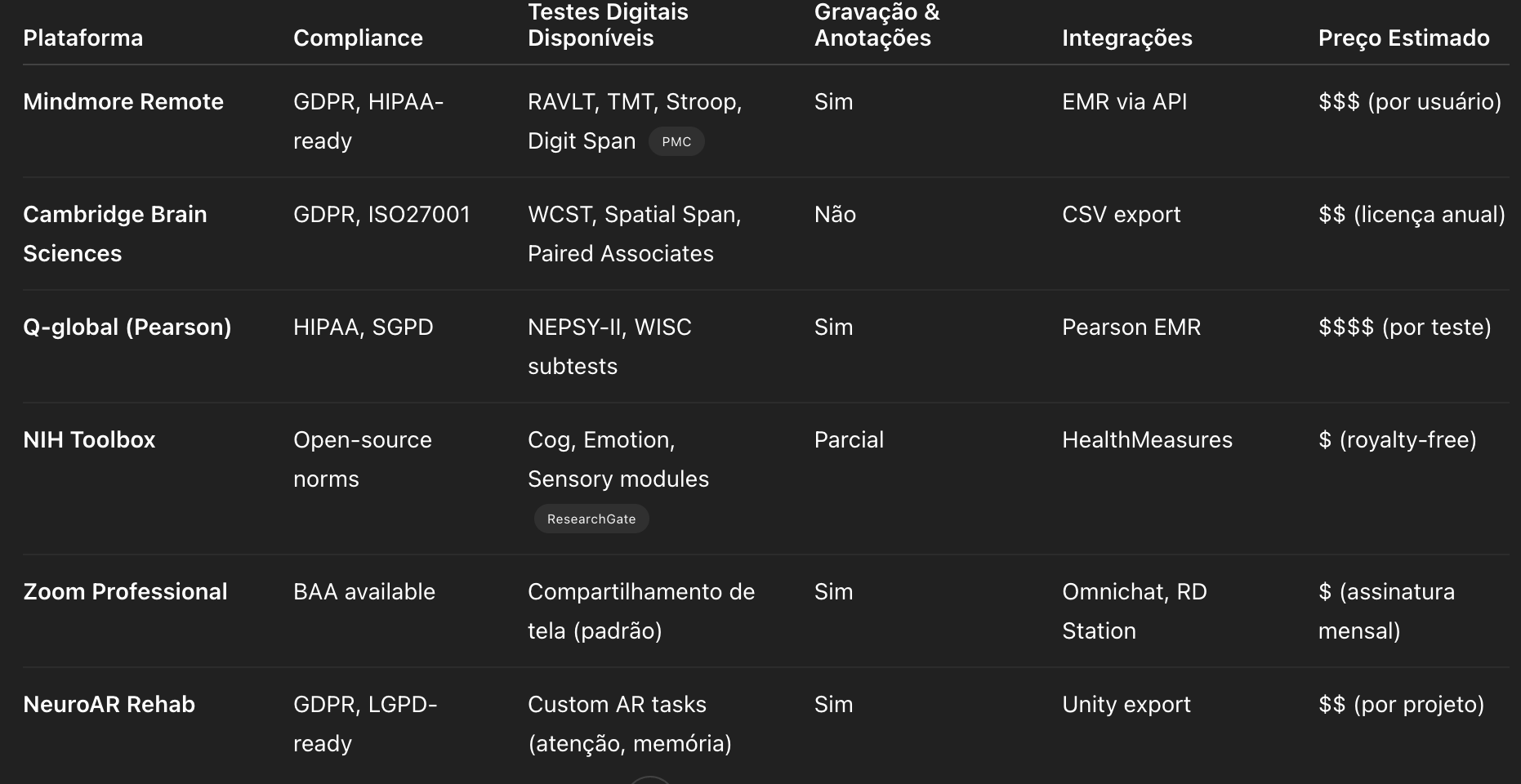Click the circular button below the table
This screenshot has width=1521, height=784.
pyautogui.click(x=651, y=781)
